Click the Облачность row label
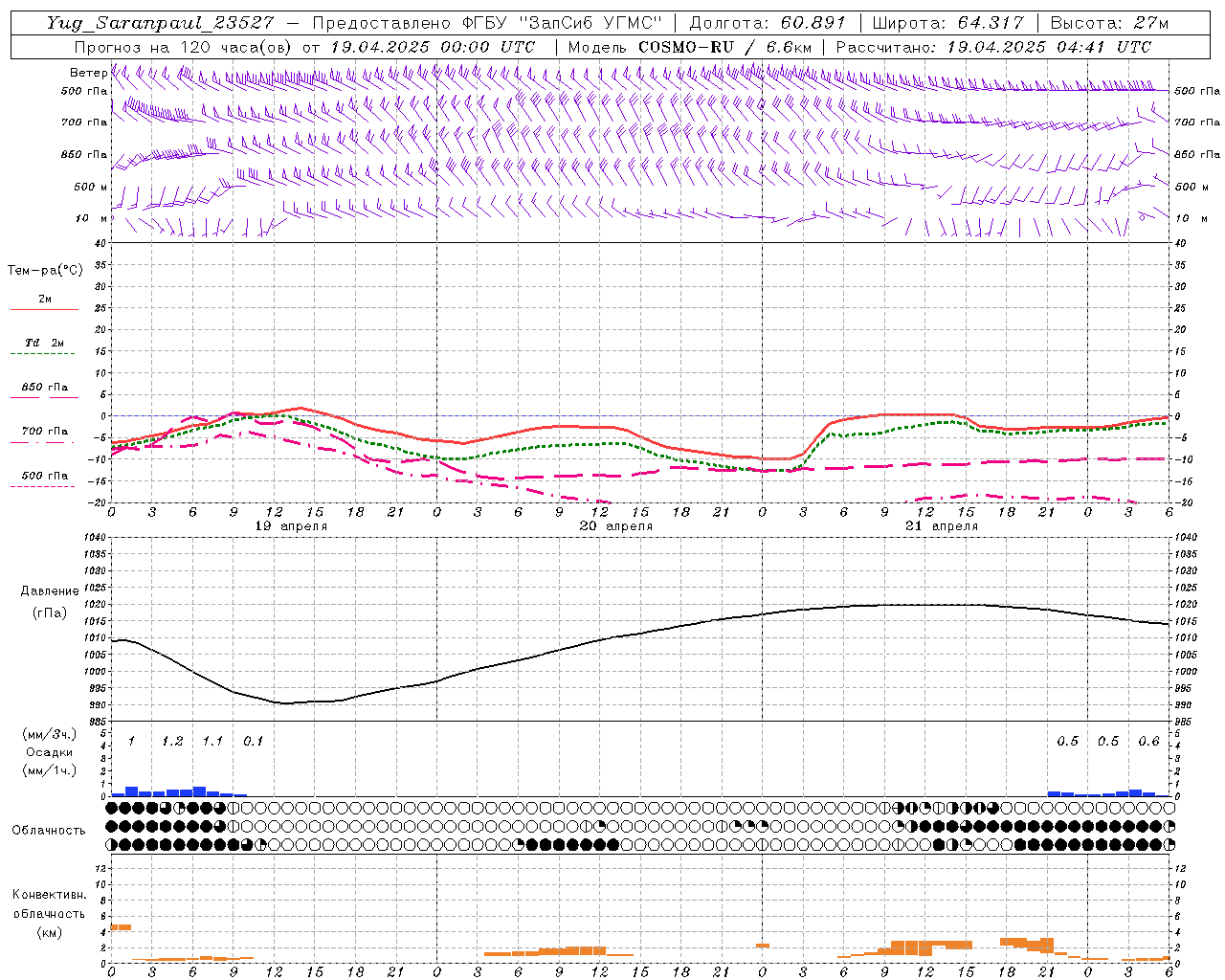The width and height of the screenshot is (1225, 980). 49,830
